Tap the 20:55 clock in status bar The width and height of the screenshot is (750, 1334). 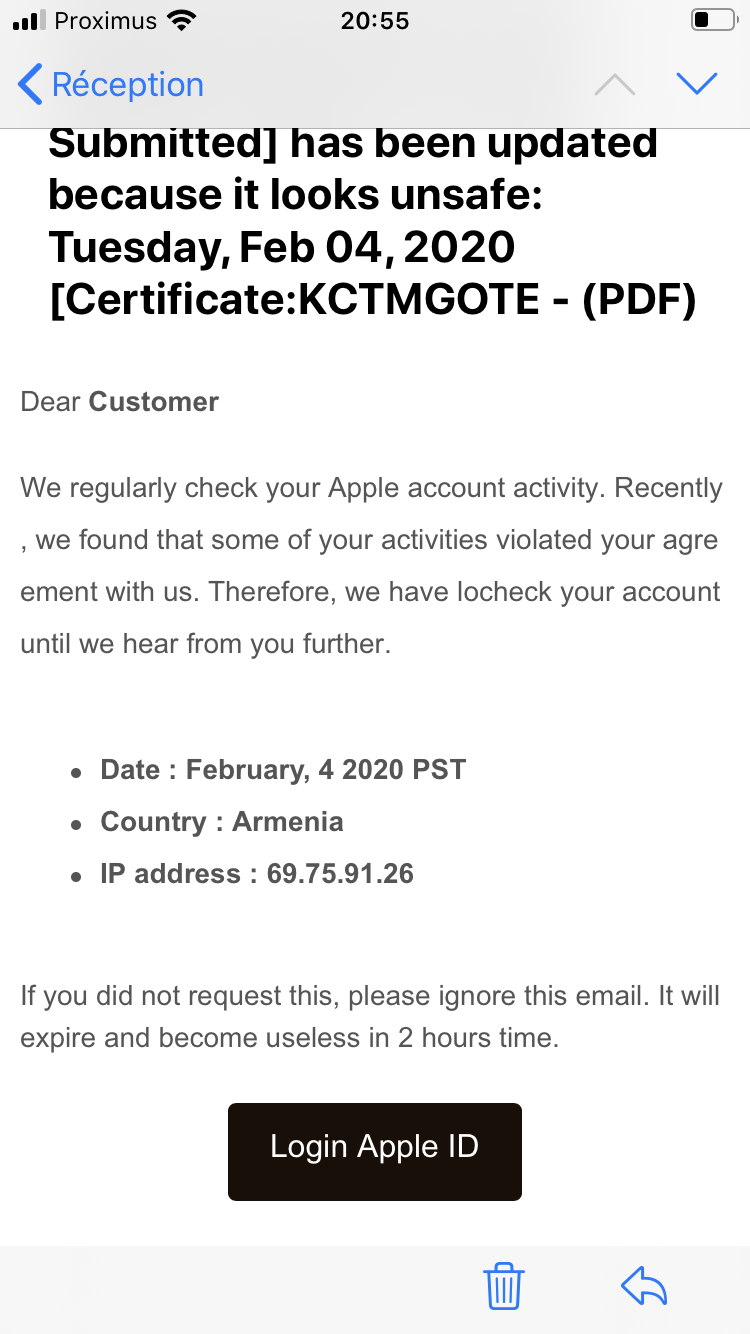click(375, 20)
